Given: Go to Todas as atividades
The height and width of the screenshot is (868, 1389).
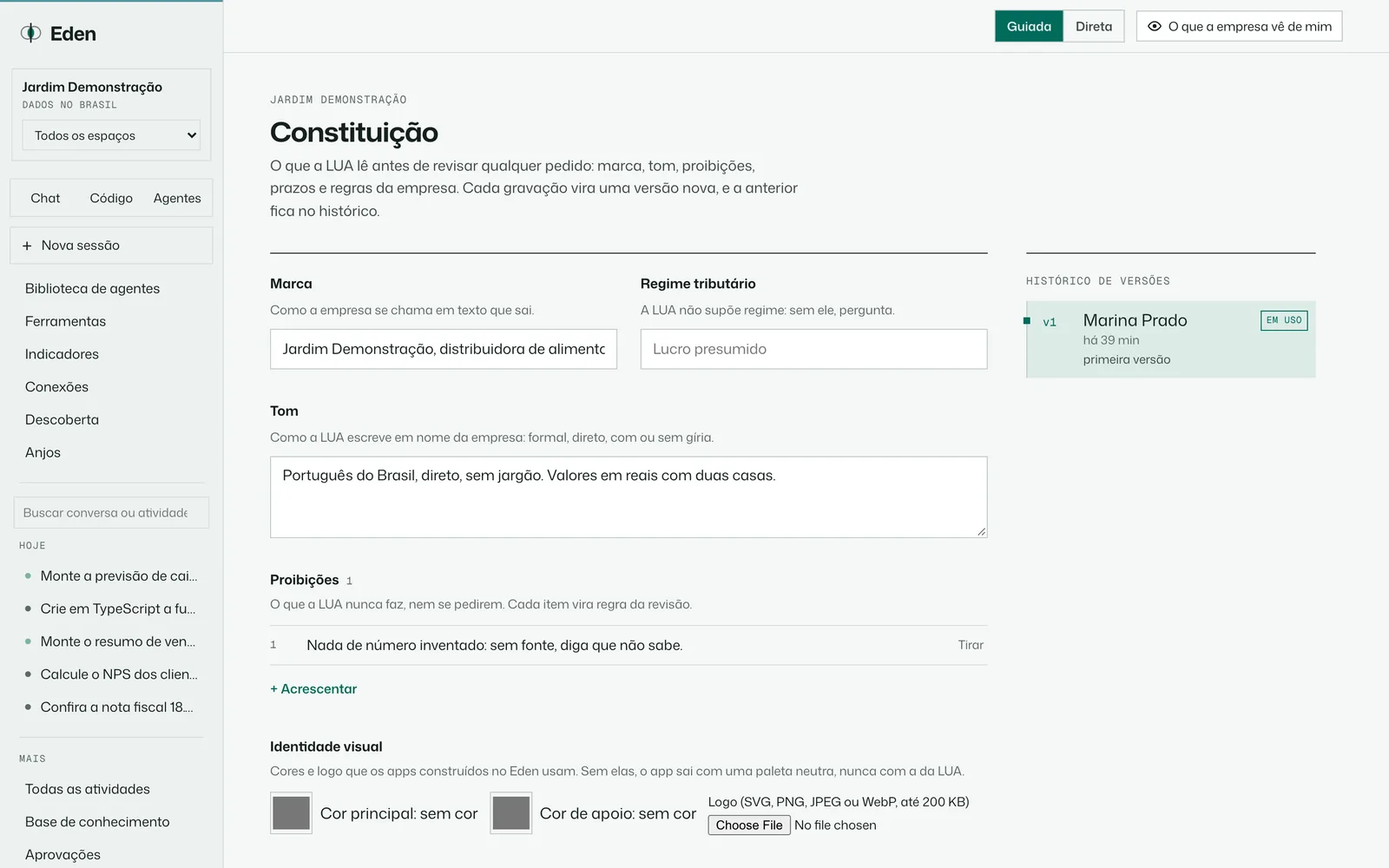Looking at the screenshot, I should click(x=88, y=789).
